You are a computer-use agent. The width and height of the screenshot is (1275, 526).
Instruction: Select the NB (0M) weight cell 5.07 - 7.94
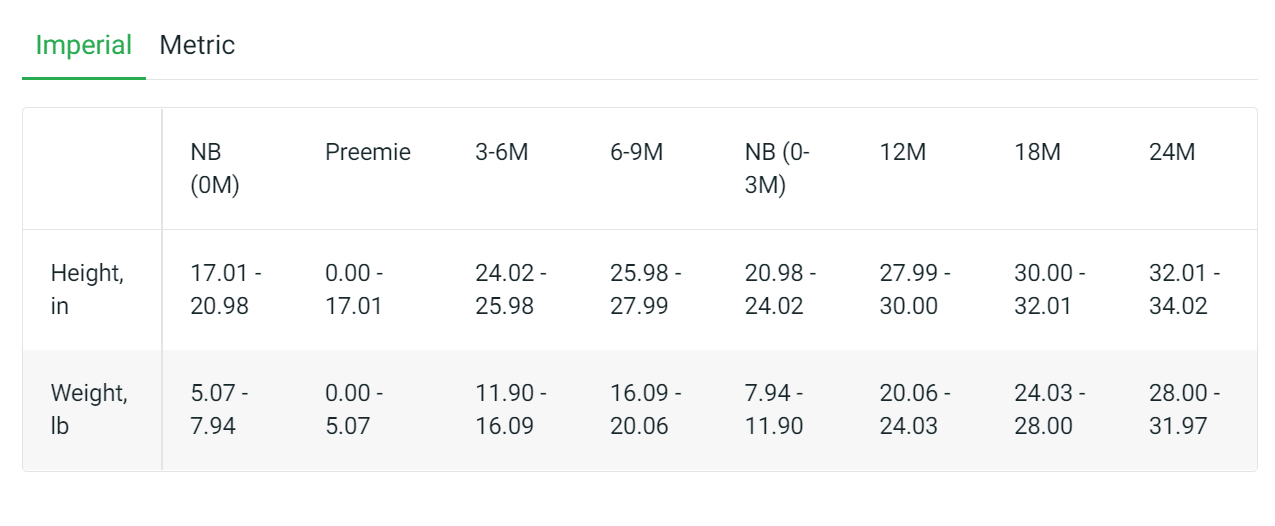click(x=219, y=409)
